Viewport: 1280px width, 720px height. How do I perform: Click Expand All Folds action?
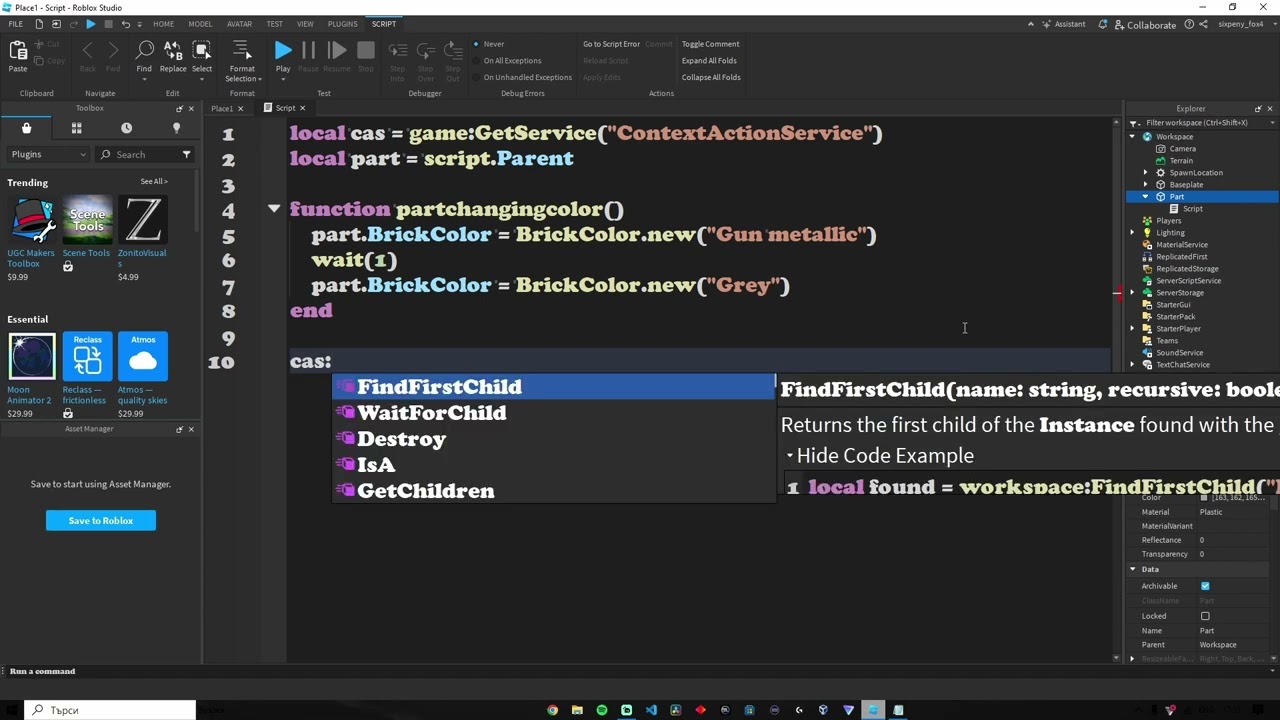tap(709, 60)
